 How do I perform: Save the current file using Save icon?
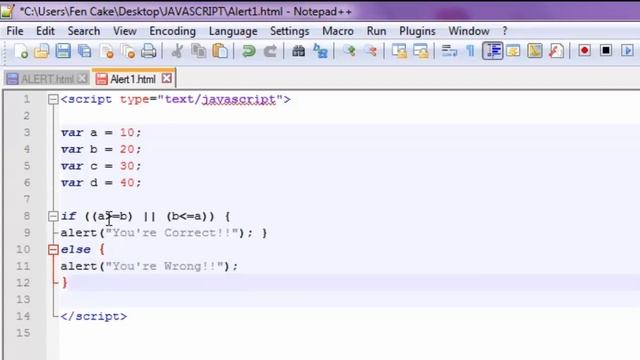(63, 51)
